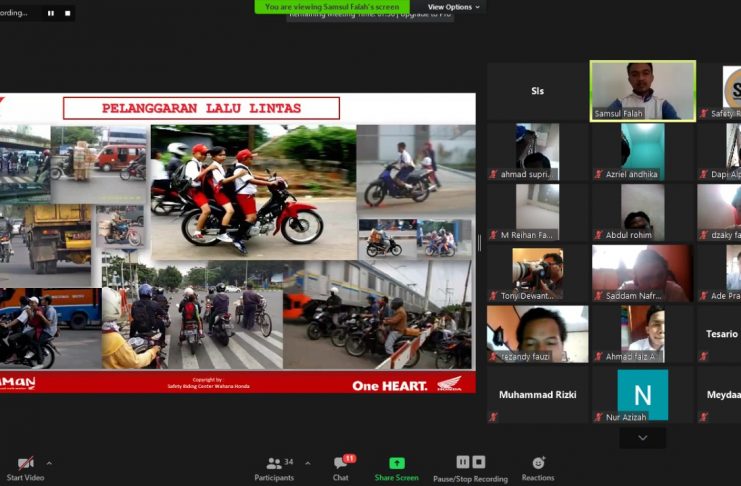This screenshot has width=741, height=486.
Task: Stop recording from the bottom toolbar
Action: pos(479,462)
